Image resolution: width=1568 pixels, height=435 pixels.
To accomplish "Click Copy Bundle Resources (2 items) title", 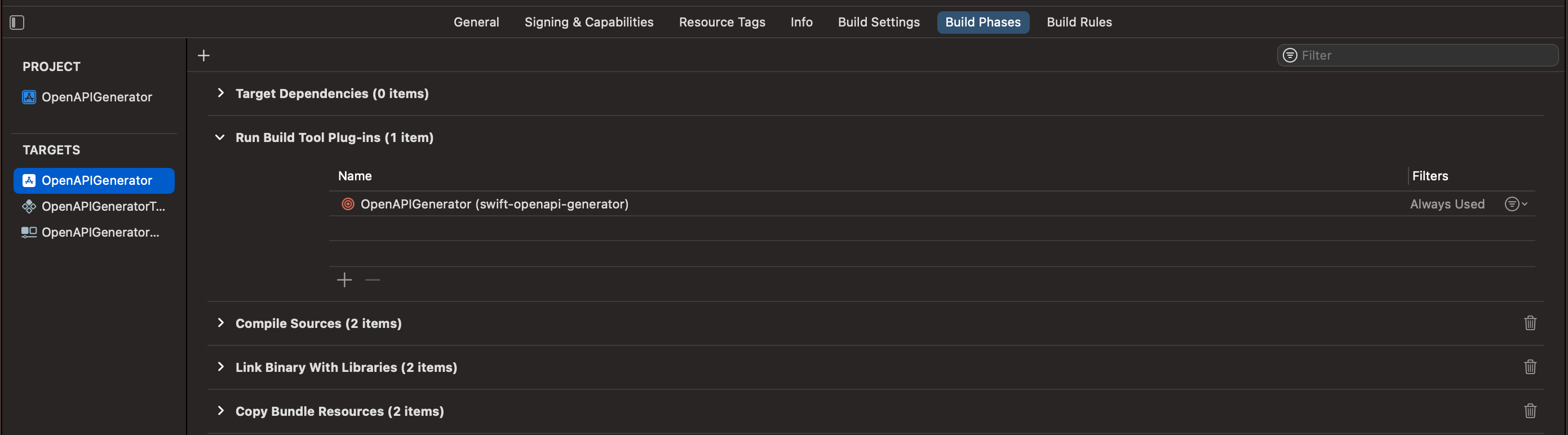I will pos(340,411).
